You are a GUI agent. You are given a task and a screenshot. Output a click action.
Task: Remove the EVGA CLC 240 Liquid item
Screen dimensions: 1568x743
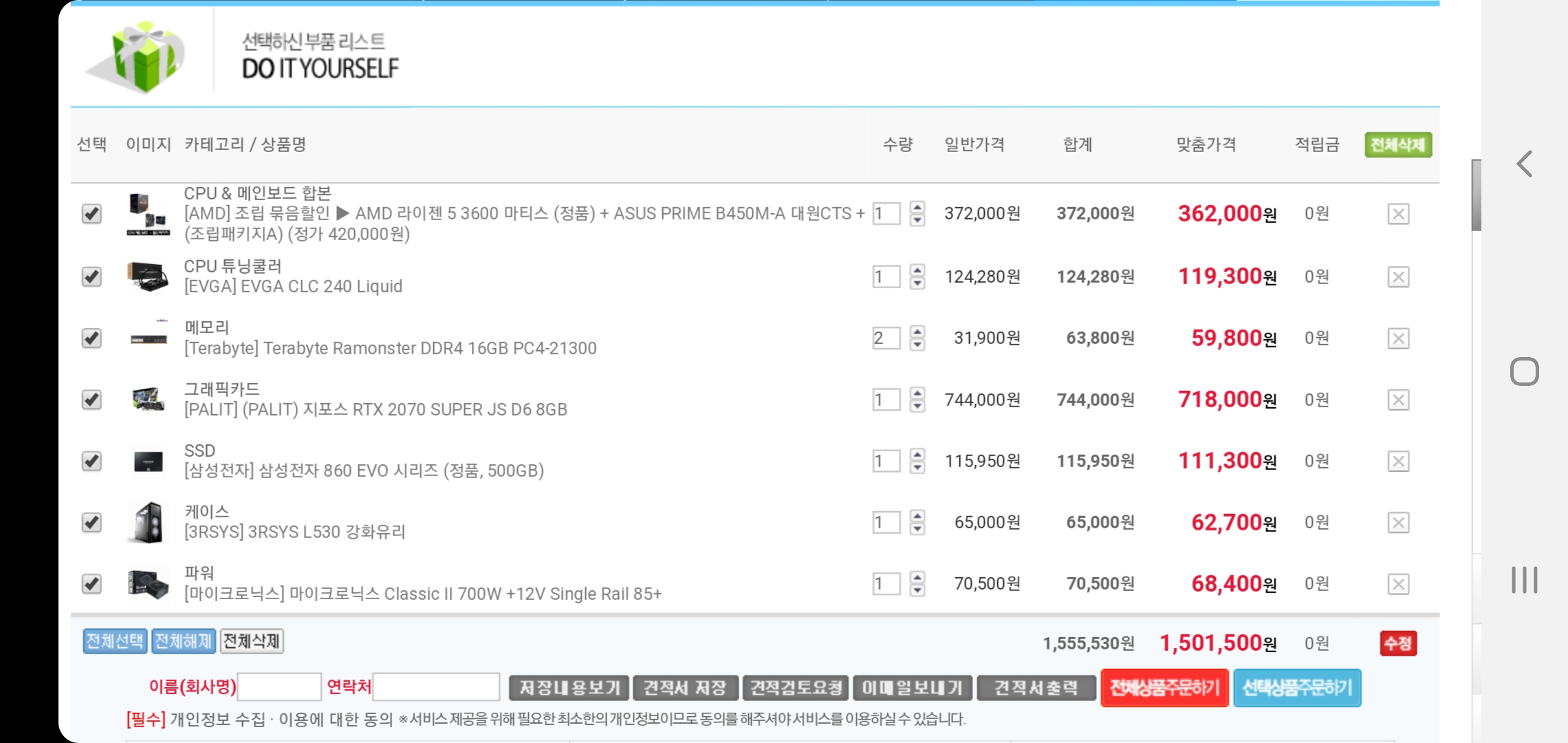(x=1398, y=277)
